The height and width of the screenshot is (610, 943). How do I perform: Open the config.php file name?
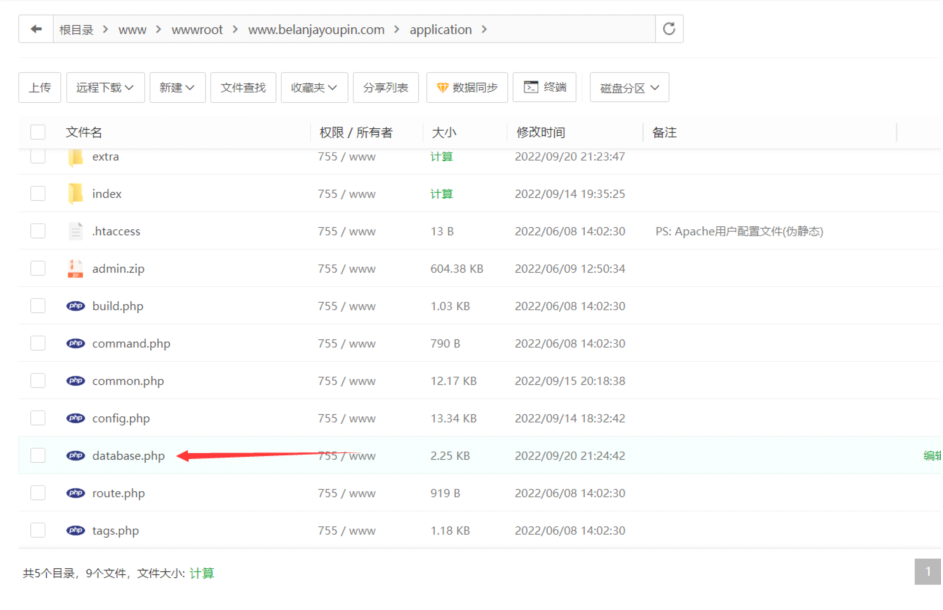[121, 418]
